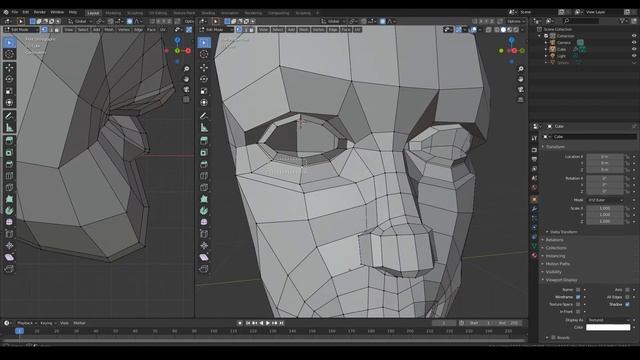This screenshot has height=360, width=640.
Task: Open Mesh menu in left viewport header
Action: click(109, 30)
